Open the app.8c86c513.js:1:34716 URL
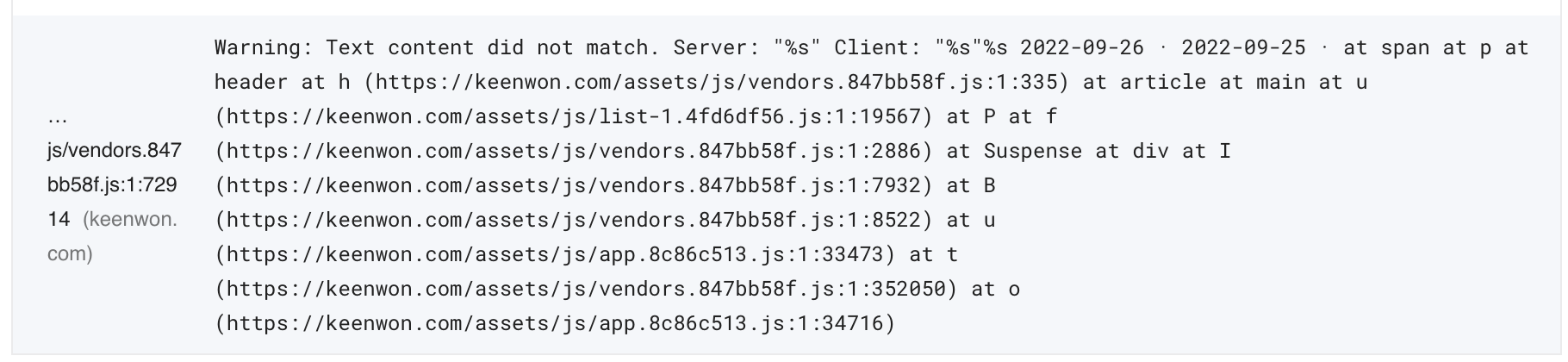The image size is (1568, 362). 555,323
